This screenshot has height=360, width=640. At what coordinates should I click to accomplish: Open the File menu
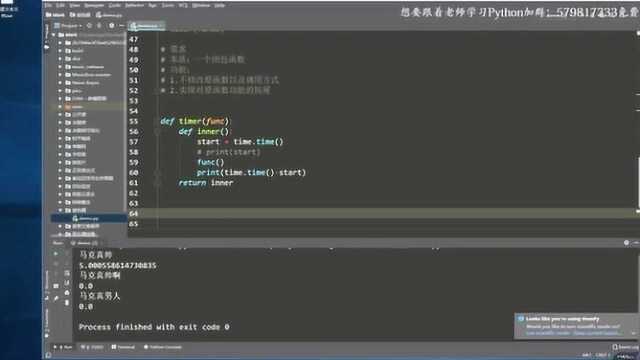[x=48, y=5]
